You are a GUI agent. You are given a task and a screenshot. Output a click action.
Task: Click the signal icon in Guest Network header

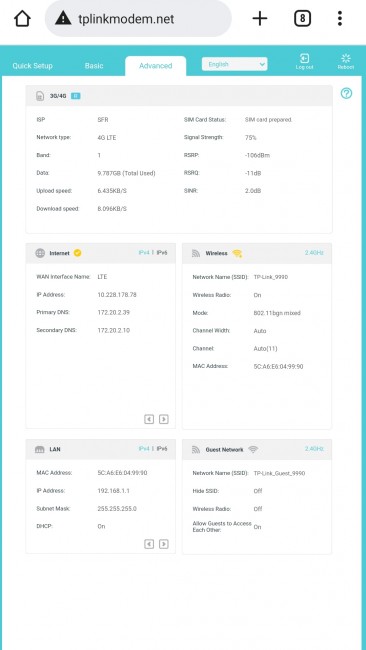pyautogui.click(x=196, y=449)
